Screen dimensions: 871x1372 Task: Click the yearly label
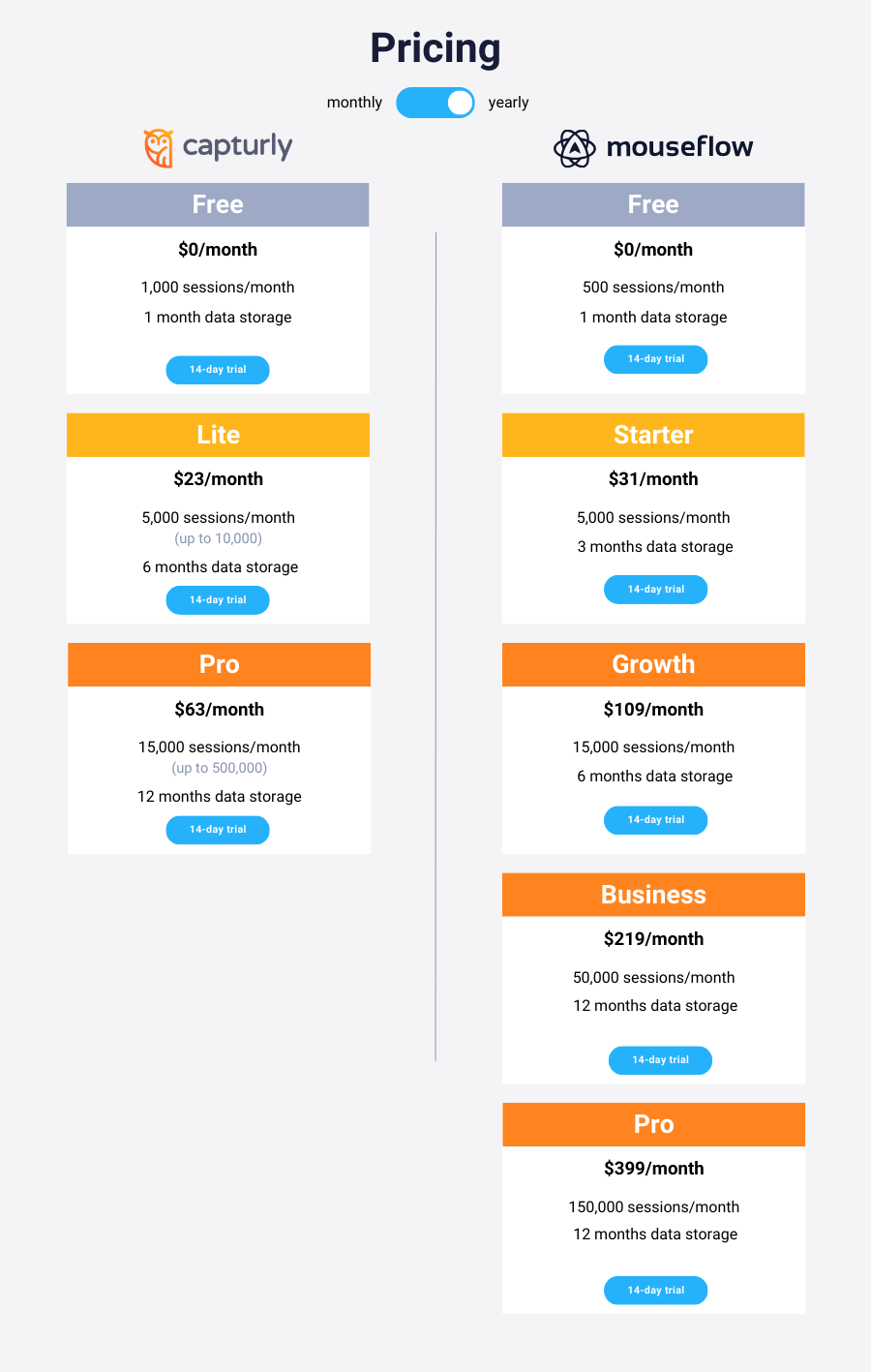508,102
